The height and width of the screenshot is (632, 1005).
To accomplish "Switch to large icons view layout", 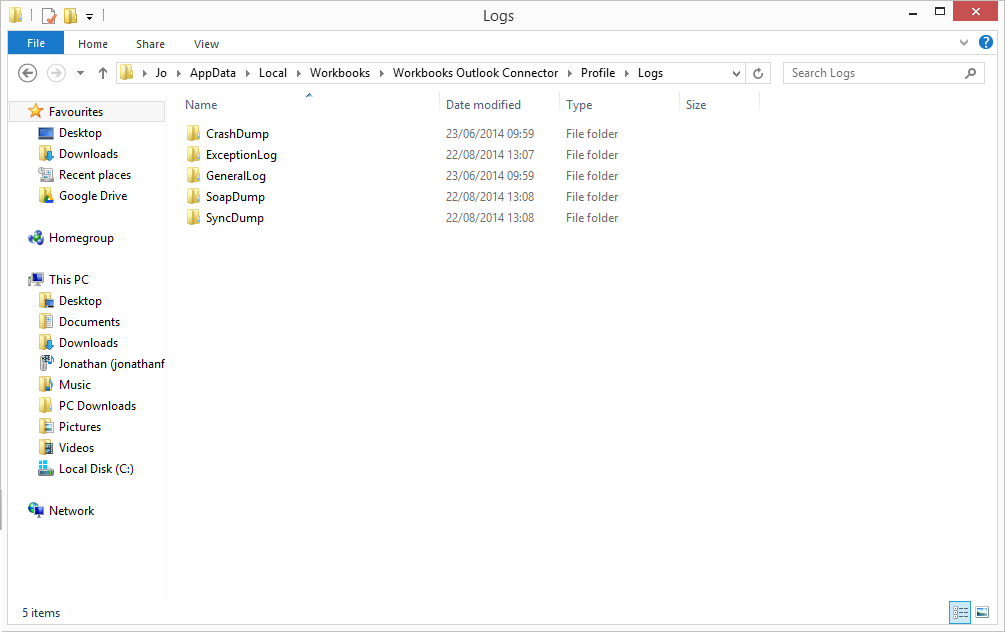I will tap(982, 613).
